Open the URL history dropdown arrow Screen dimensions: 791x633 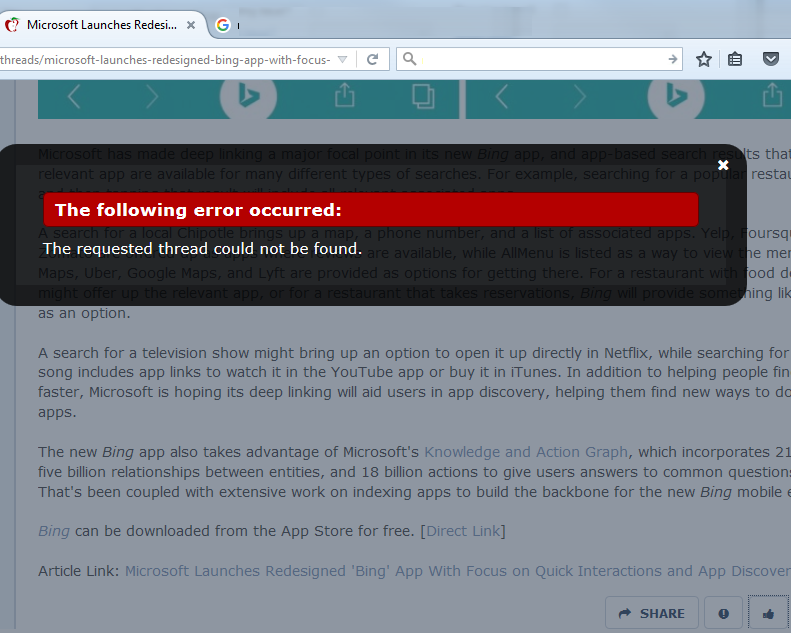pyautogui.click(x=343, y=60)
